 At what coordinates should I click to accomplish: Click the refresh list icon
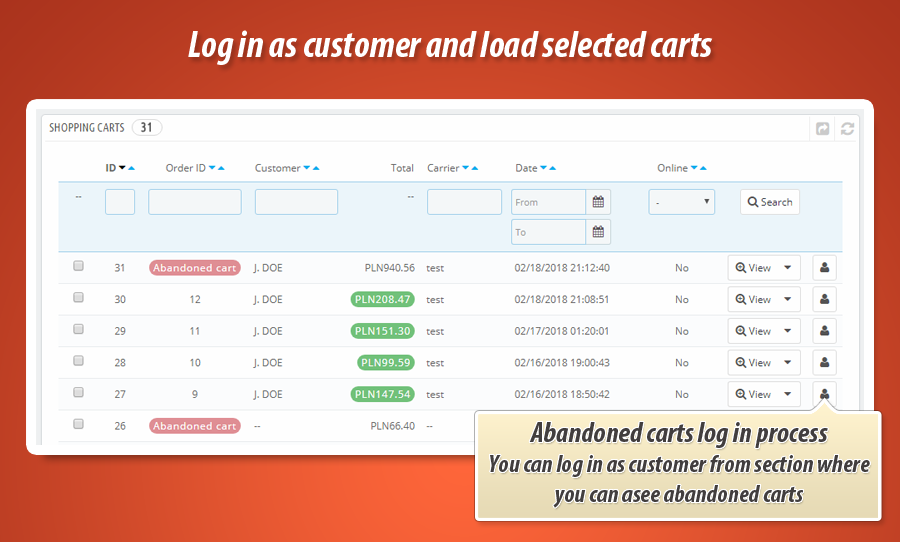click(847, 128)
